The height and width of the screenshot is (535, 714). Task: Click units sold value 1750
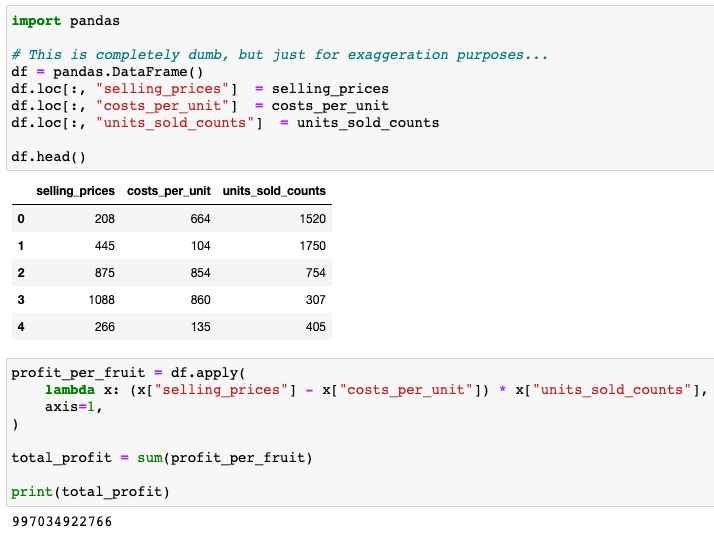[x=311, y=245]
